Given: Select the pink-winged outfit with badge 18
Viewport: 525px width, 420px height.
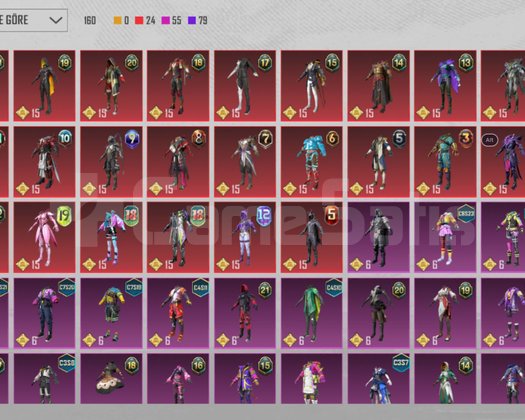Looking at the screenshot, I should pos(111,237).
